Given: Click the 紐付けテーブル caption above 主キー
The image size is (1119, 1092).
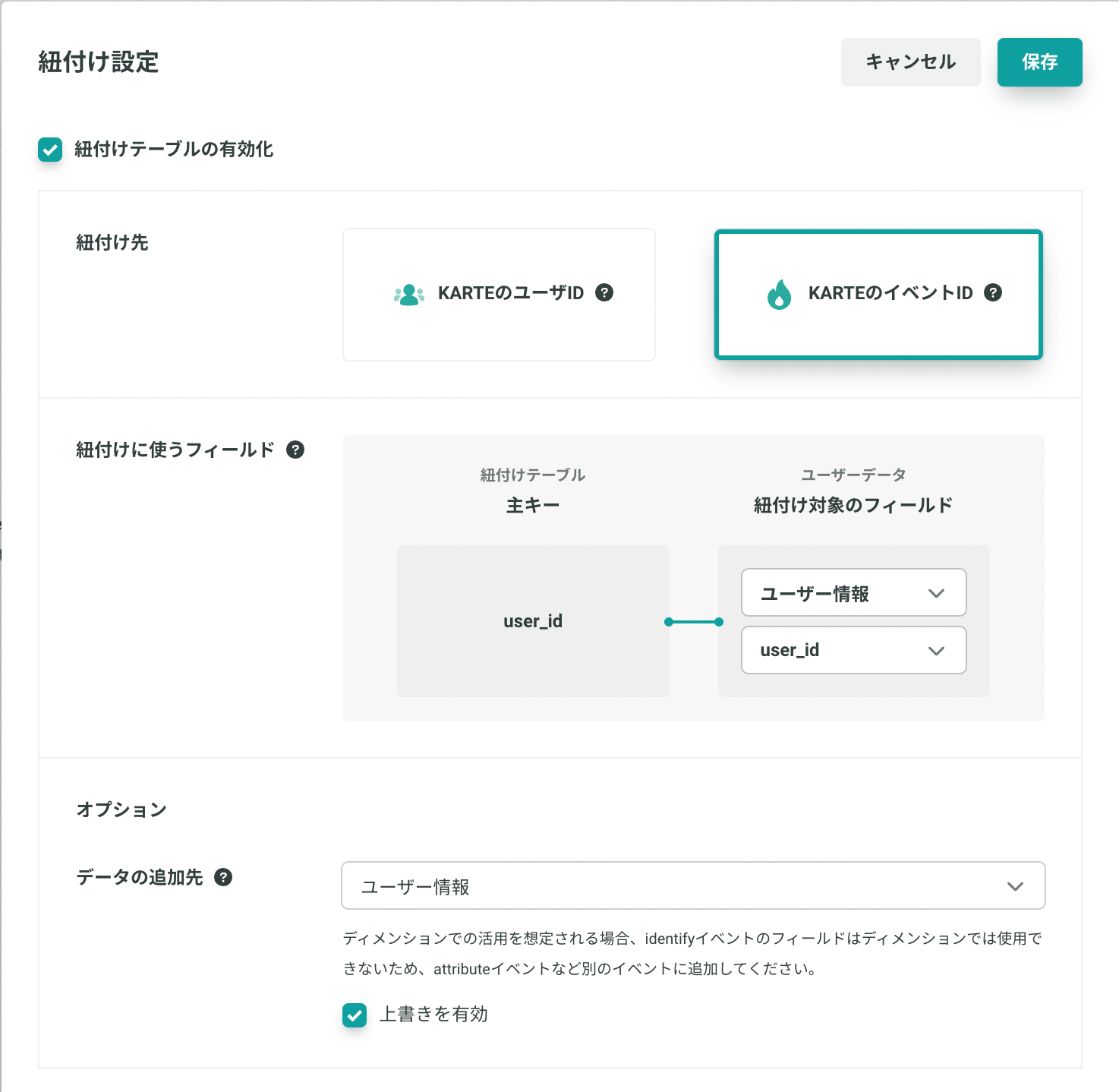Looking at the screenshot, I should [x=533, y=475].
